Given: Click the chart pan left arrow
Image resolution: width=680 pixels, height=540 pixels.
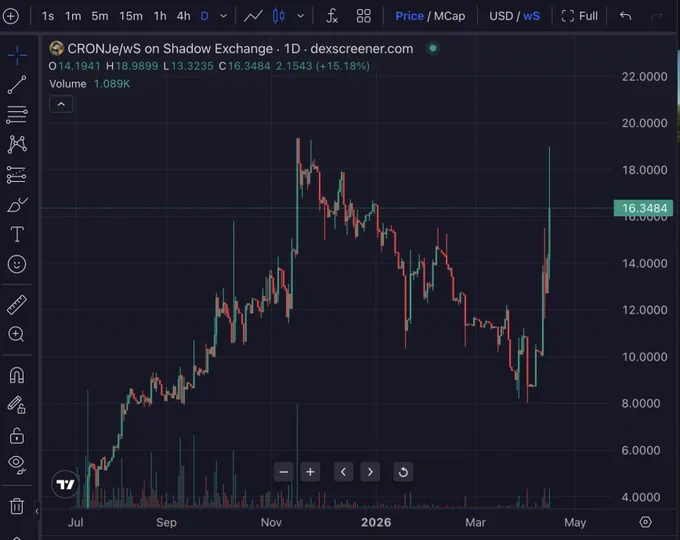Looking at the screenshot, I should click(343, 472).
